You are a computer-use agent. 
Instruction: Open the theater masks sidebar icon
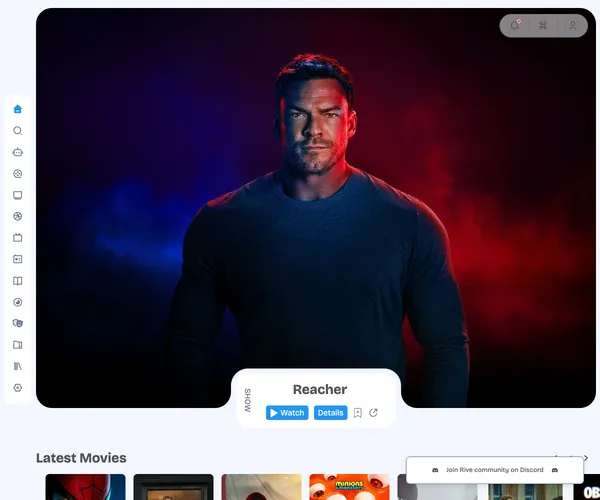pos(18,323)
